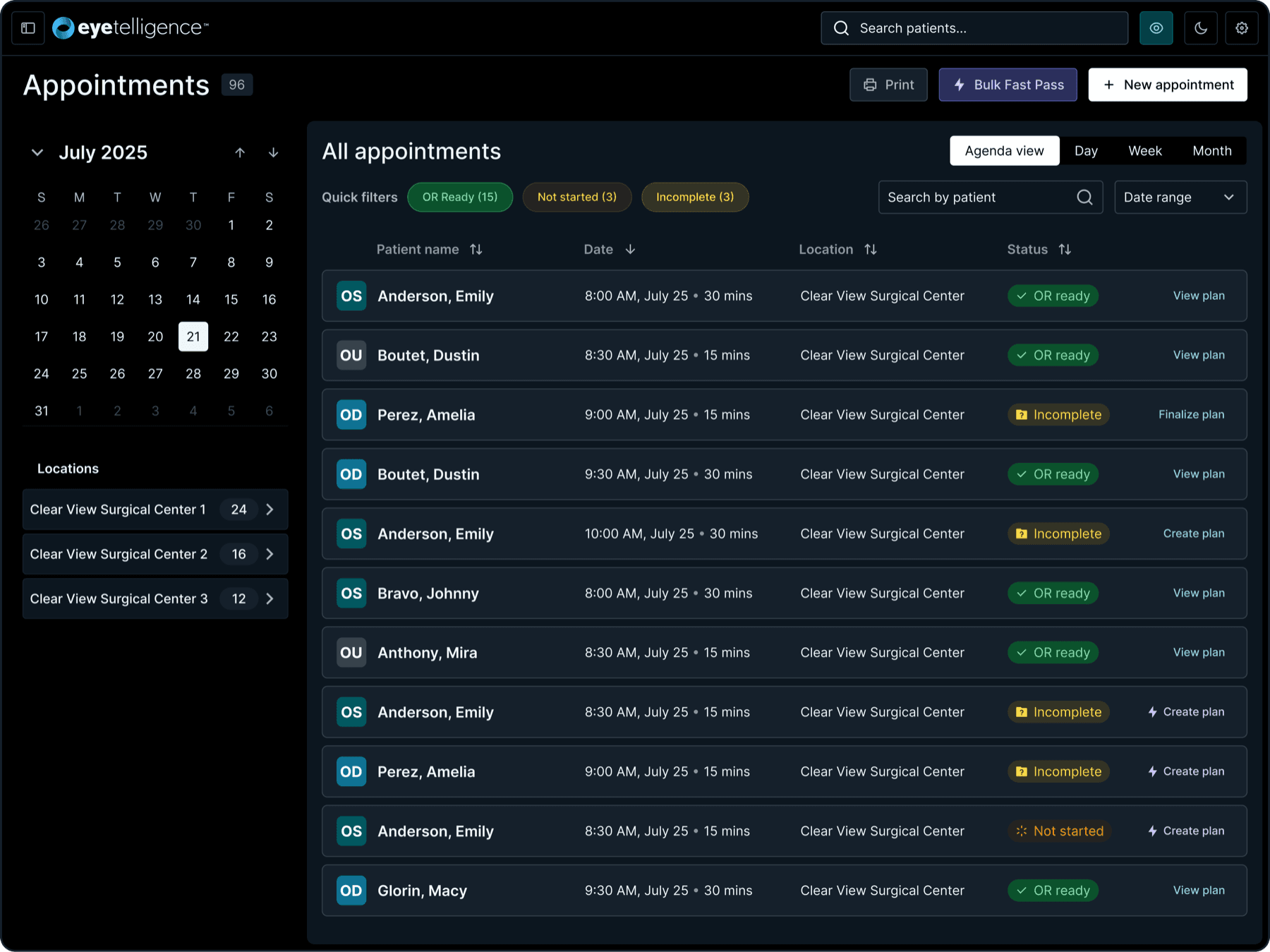Open the Anthony, Mira appointment name
The width and height of the screenshot is (1270, 952).
[427, 653]
